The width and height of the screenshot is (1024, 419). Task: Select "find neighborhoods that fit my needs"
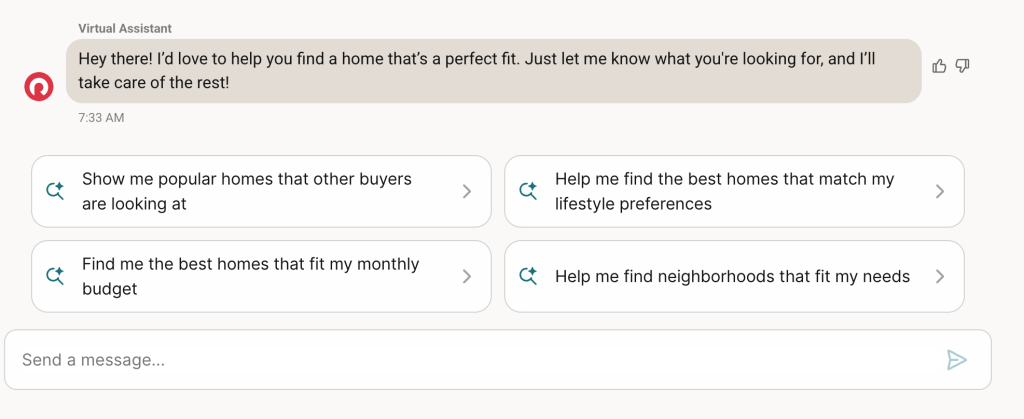[732, 276]
